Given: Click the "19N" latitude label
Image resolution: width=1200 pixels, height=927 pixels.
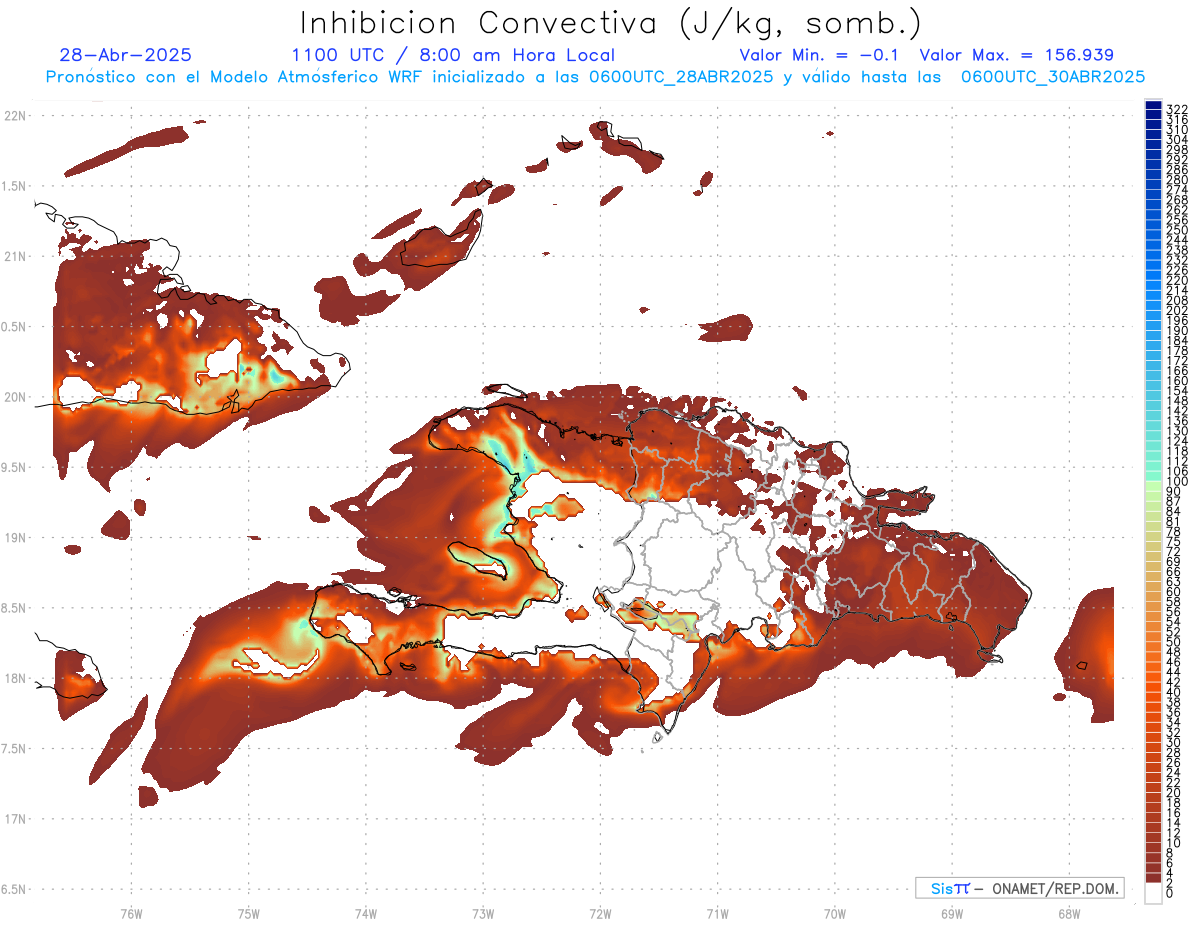Looking at the screenshot, I should [15, 538].
